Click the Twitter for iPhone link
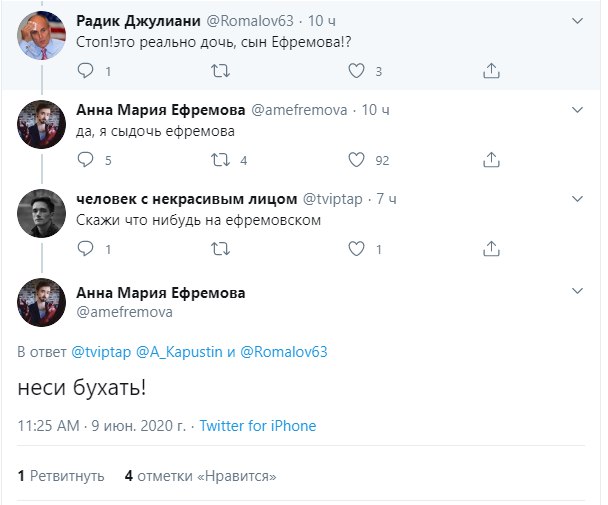This screenshot has width=608, height=505. [x=258, y=425]
